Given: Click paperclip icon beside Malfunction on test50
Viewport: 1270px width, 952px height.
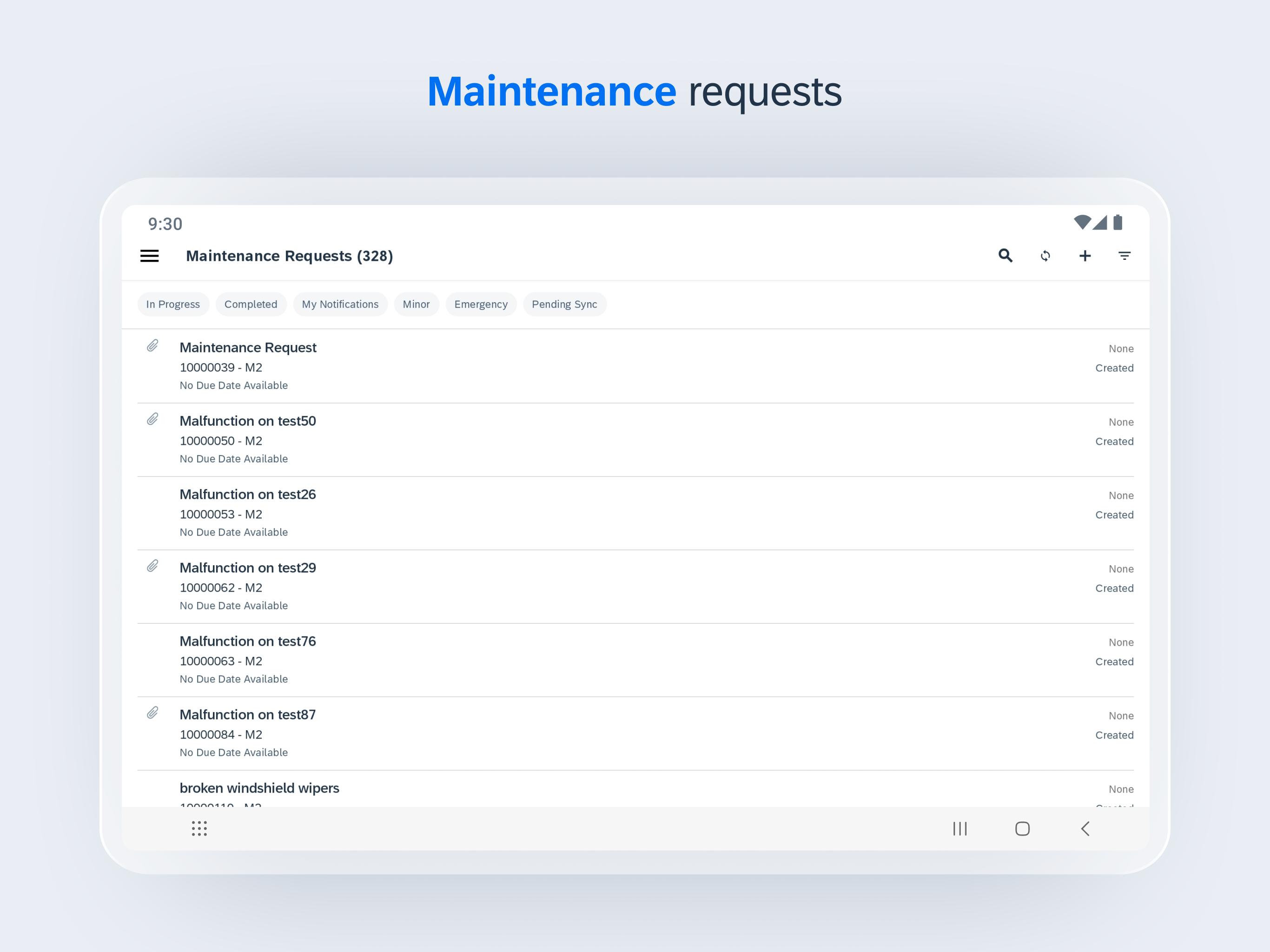Looking at the screenshot, I should pos(153,419).
